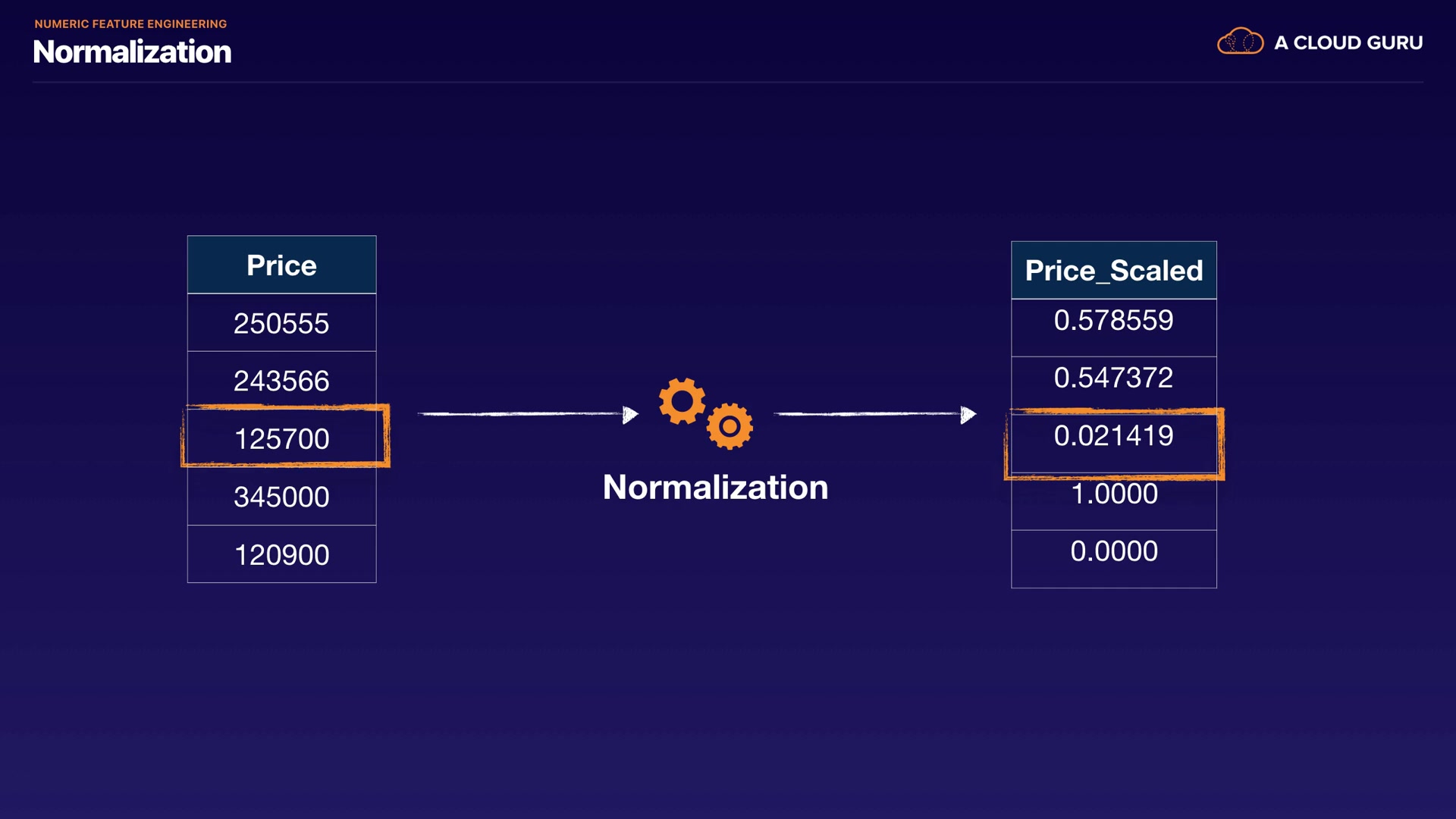Viewport: 1456px width, 819px height.
Task: Select the highlighted 125700 price cell
Action: pos(281,439)
